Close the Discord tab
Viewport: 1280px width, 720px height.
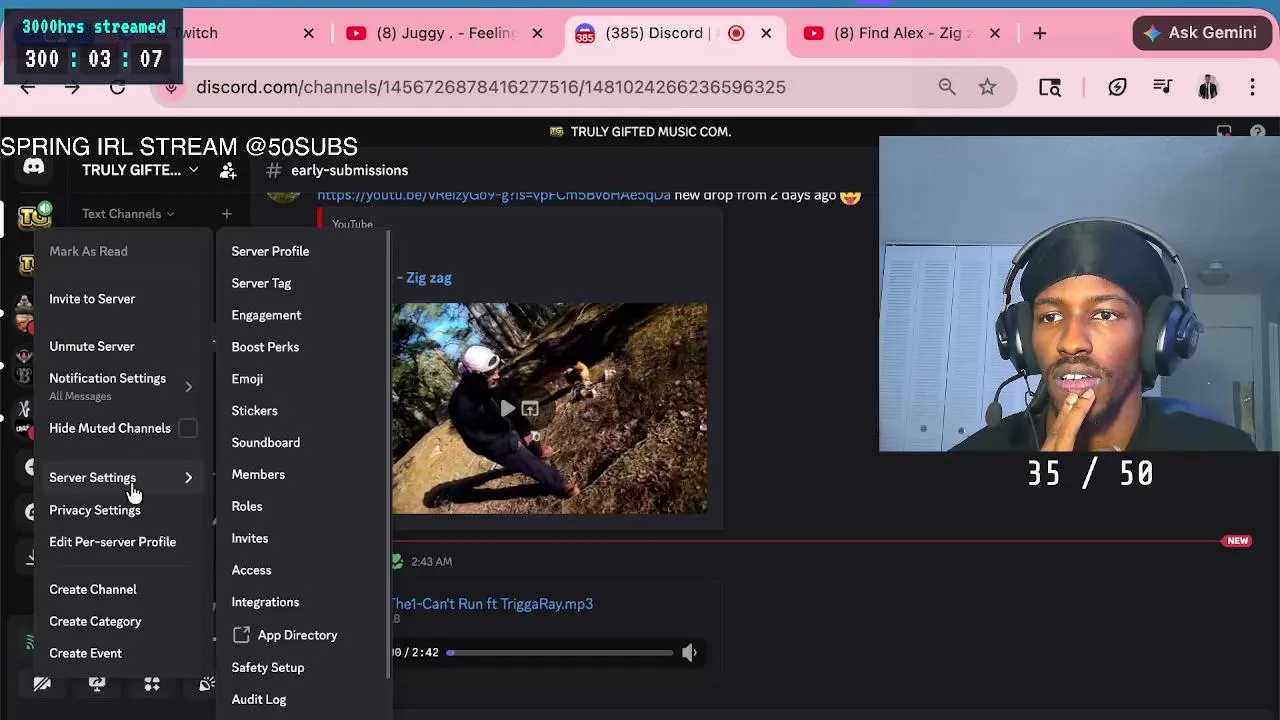click(x=766, y=33)
